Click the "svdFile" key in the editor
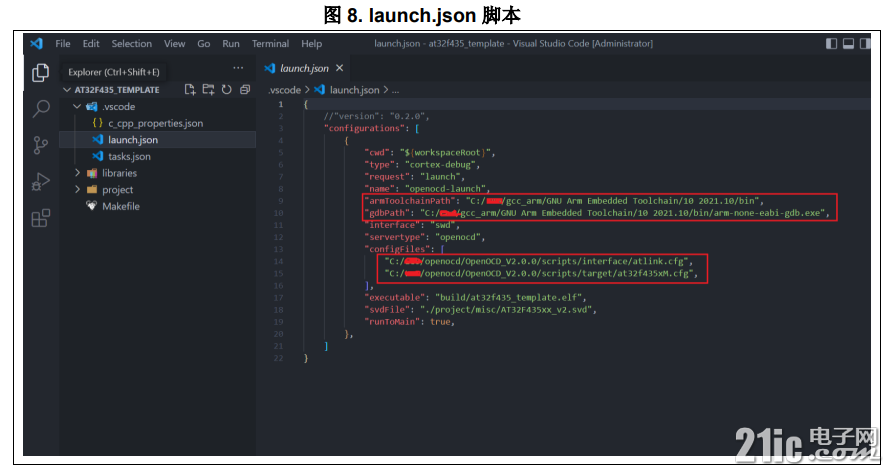889x470 pixels. 387,310
